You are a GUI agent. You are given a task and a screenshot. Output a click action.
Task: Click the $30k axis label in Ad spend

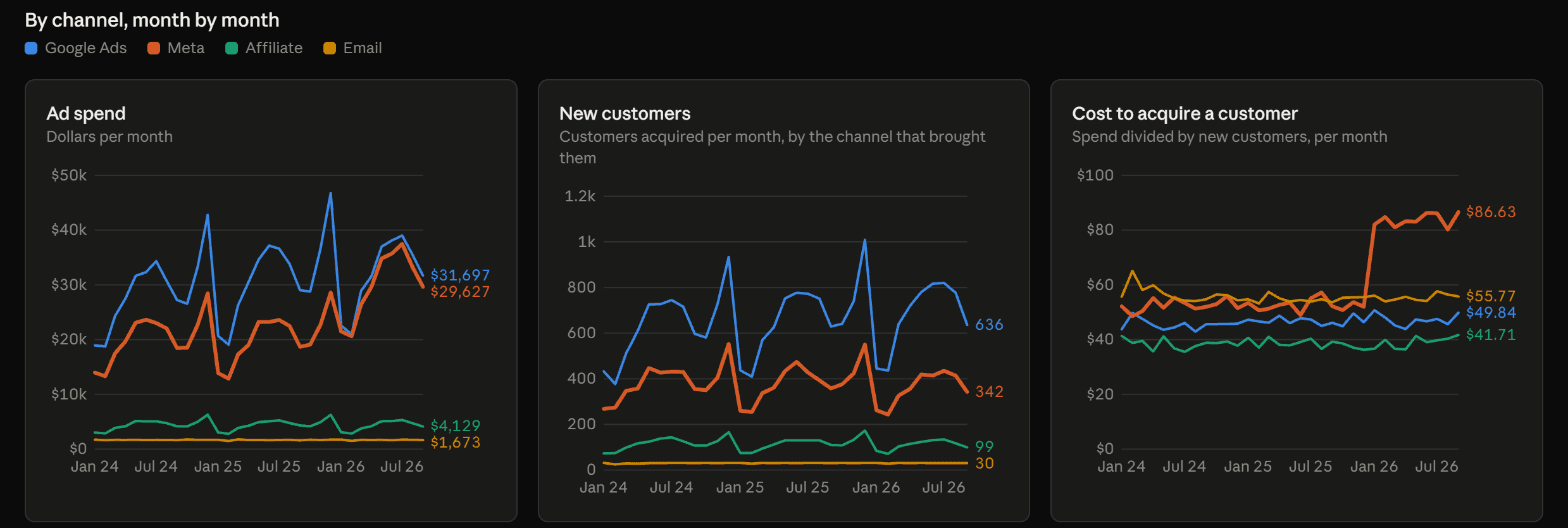tap(69, 285)
